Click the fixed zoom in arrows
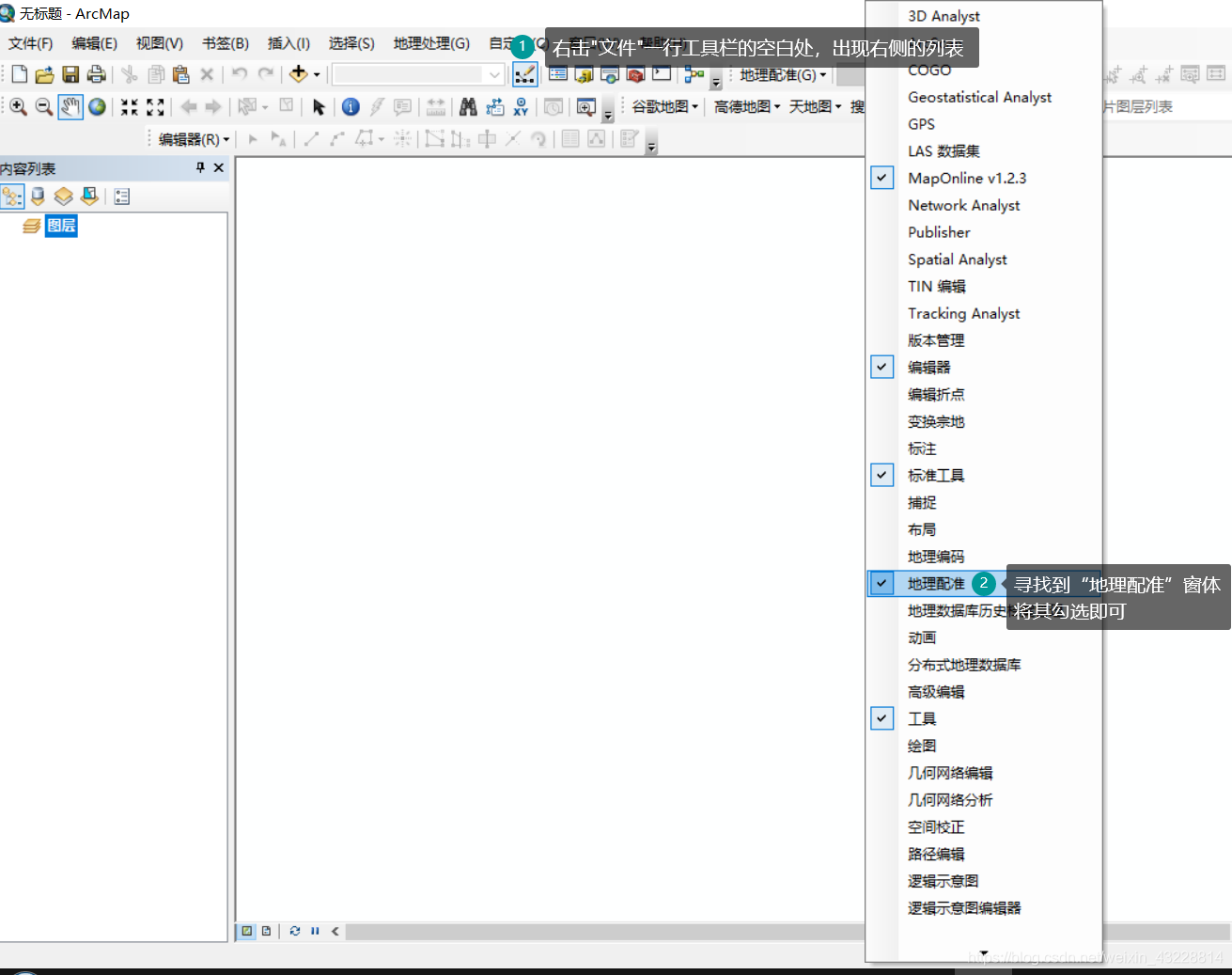The height and width of the screenshot is (975, 1232). tap(130, 107)
